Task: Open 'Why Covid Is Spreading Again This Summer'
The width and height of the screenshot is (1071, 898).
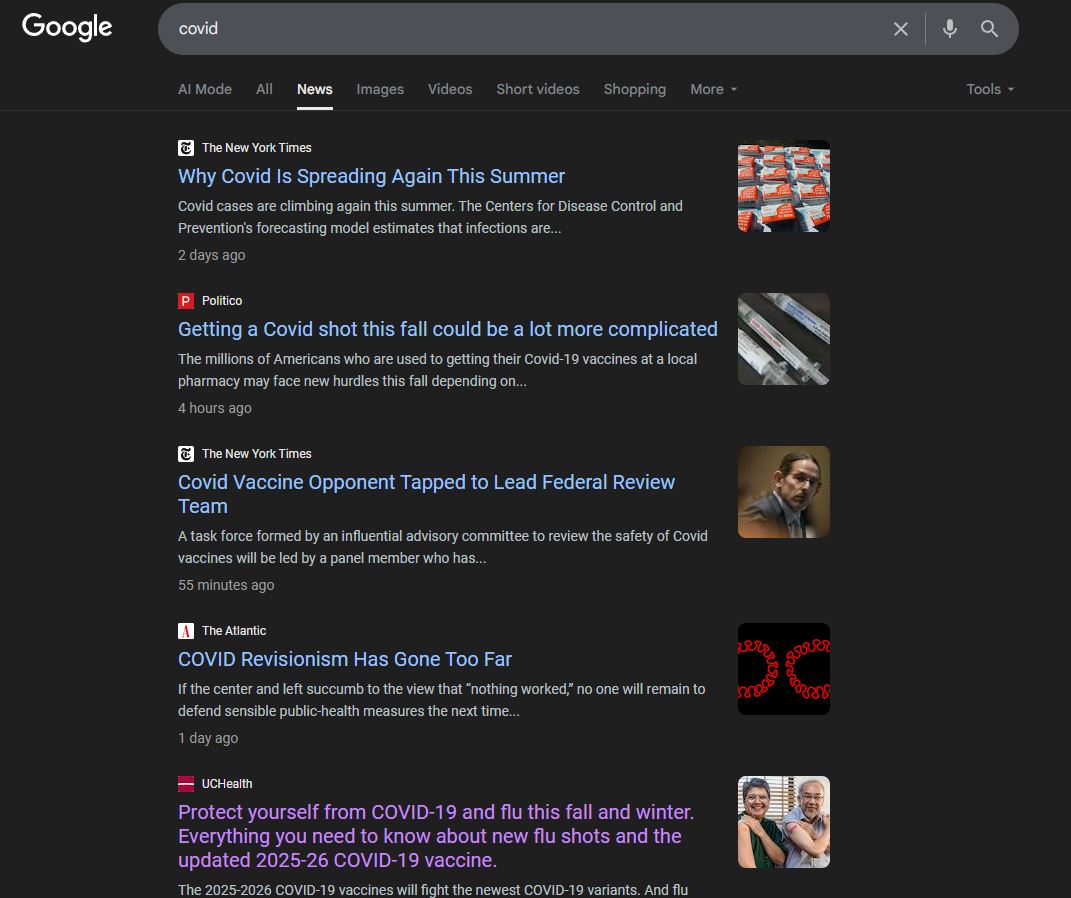Action: pyautogui.click(x=371, y=176)
